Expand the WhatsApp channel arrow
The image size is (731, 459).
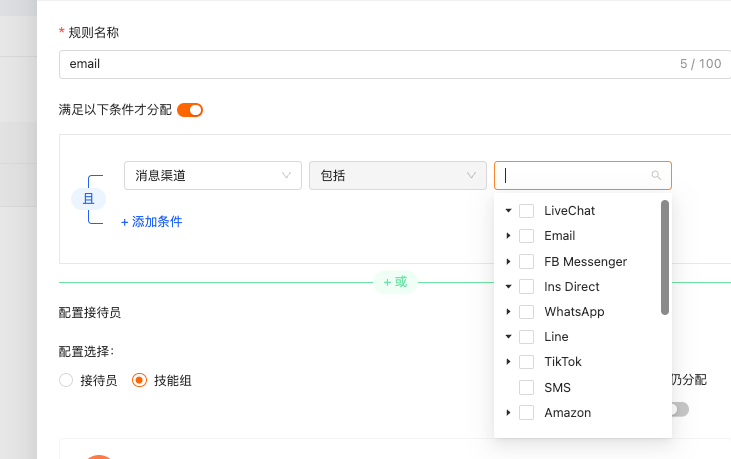508,312
